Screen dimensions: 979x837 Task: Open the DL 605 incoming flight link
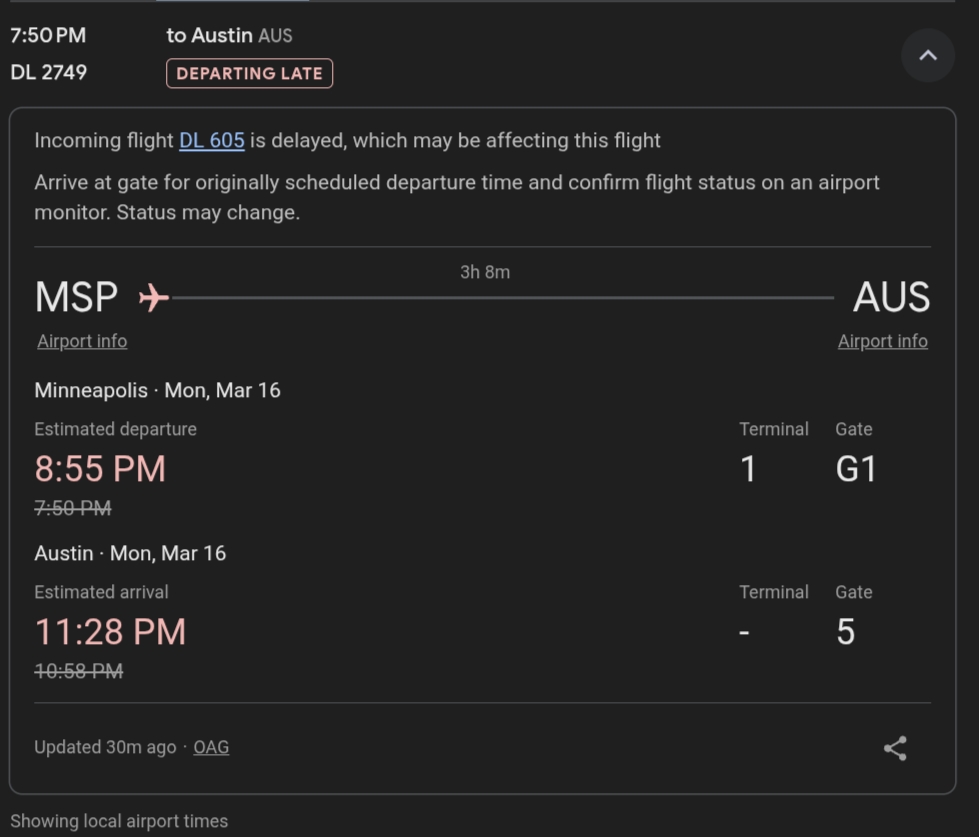point(212,140)
